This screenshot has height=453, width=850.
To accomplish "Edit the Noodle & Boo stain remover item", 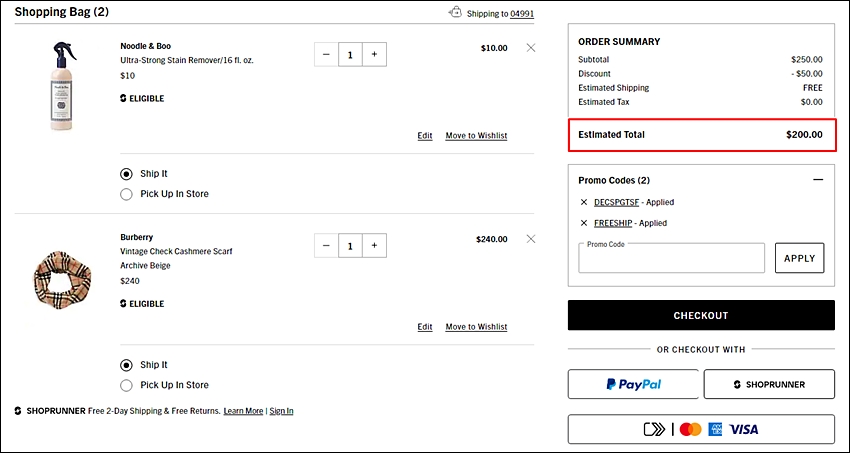I will [x=425, y=135].
